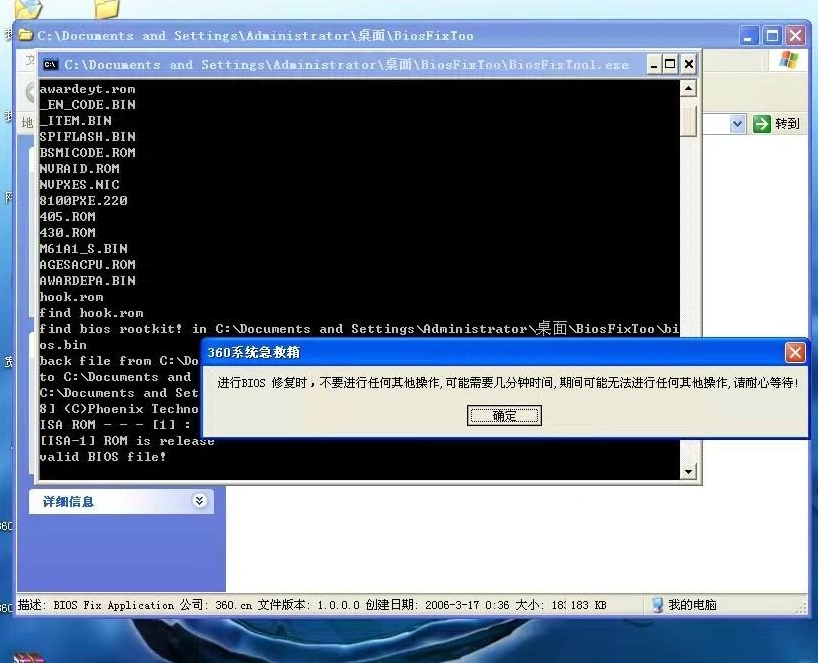This screenshot has height=663, width=818.
Task: Click the status bar text '183 KB'
Action: (588, 605)
